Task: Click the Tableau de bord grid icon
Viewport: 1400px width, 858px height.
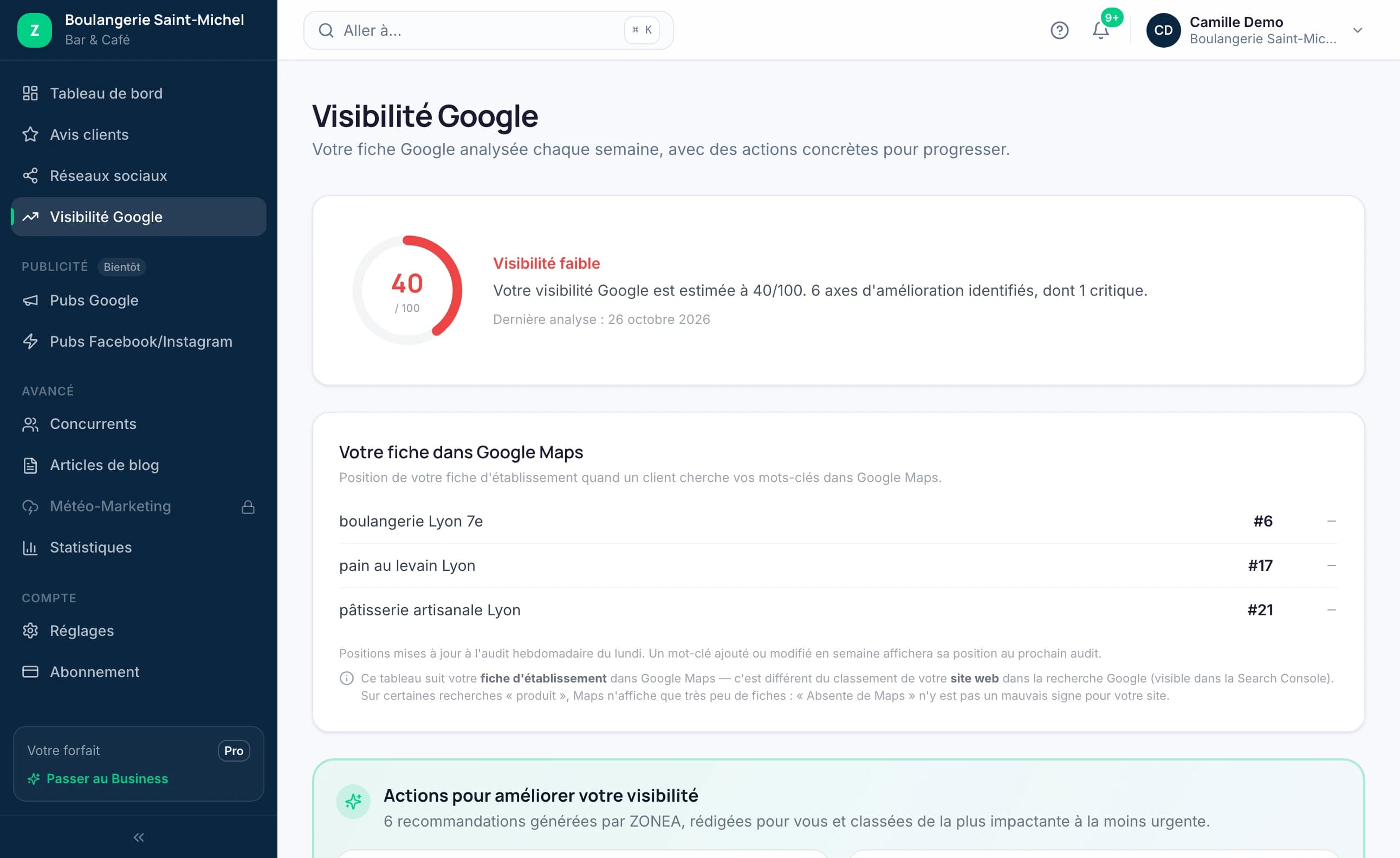Action: [x=30, y=93]
